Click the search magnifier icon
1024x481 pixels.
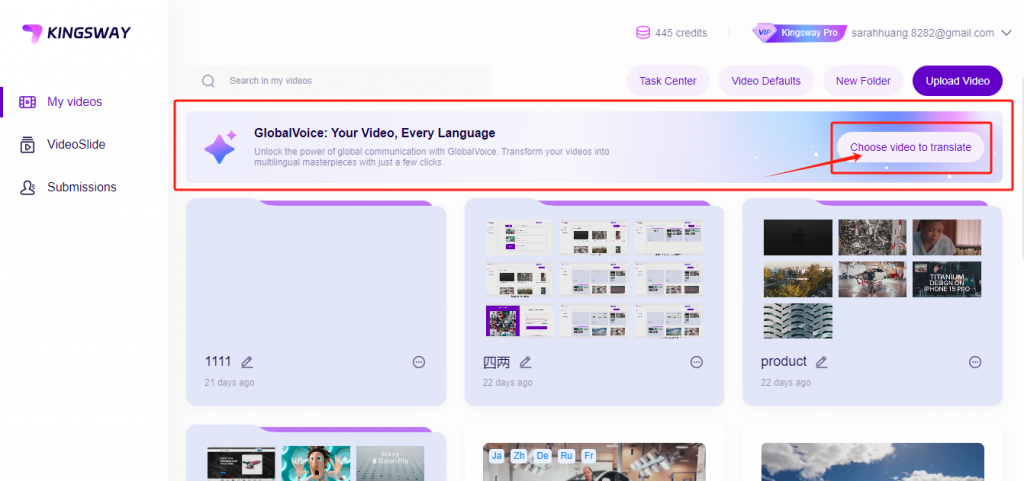pyautogui.click(x=208, y=81)
